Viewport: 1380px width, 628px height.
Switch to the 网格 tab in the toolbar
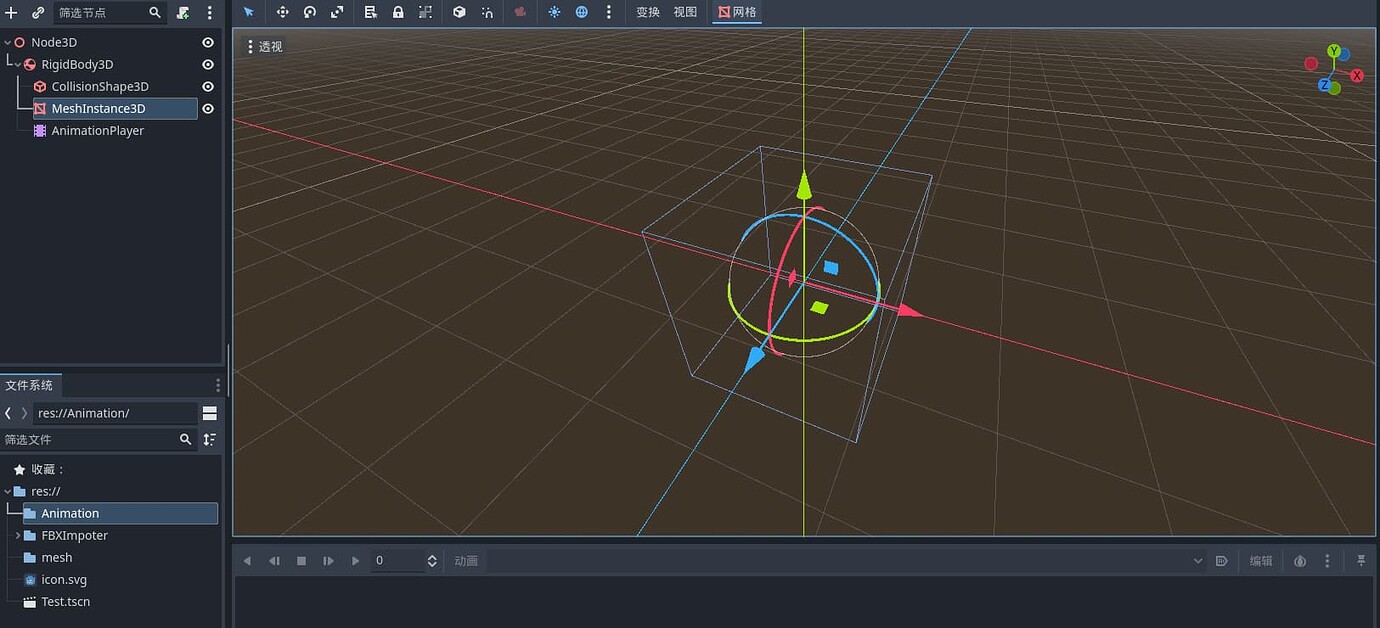click(x=737, y=12)
